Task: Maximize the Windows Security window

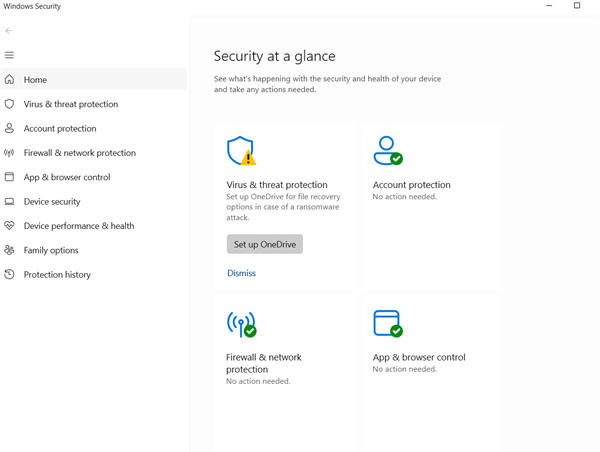Action: pos(577,6)
